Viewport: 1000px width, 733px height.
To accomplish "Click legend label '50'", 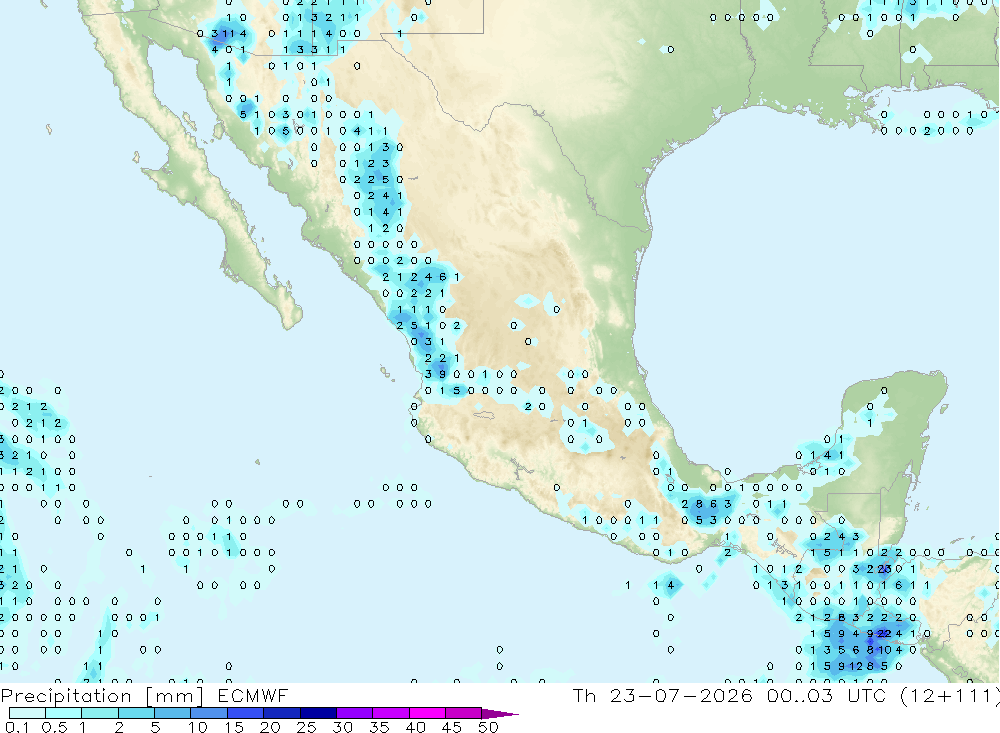I will 488,727.
